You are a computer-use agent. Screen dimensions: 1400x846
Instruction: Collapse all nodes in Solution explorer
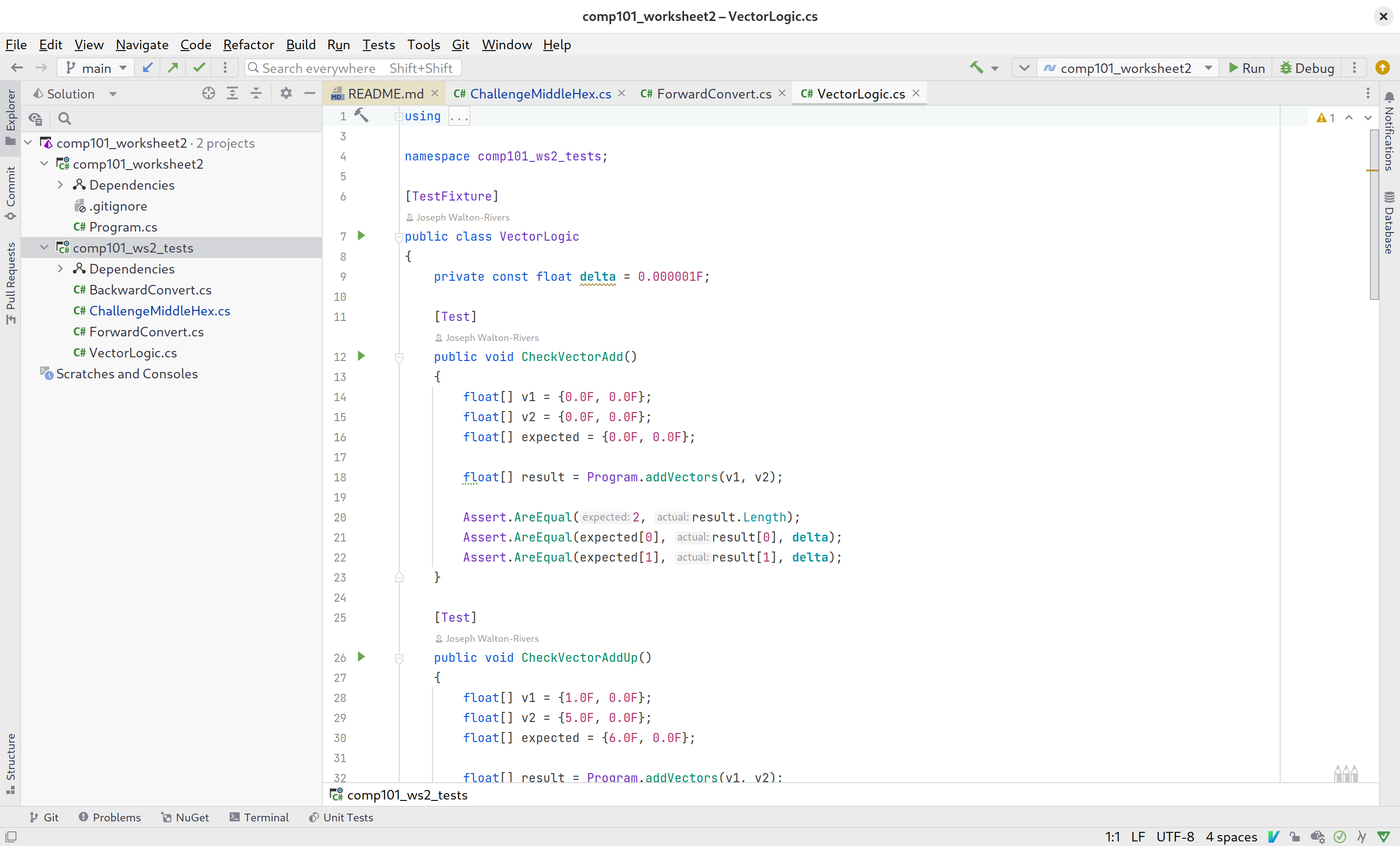[x=256, y=94]
